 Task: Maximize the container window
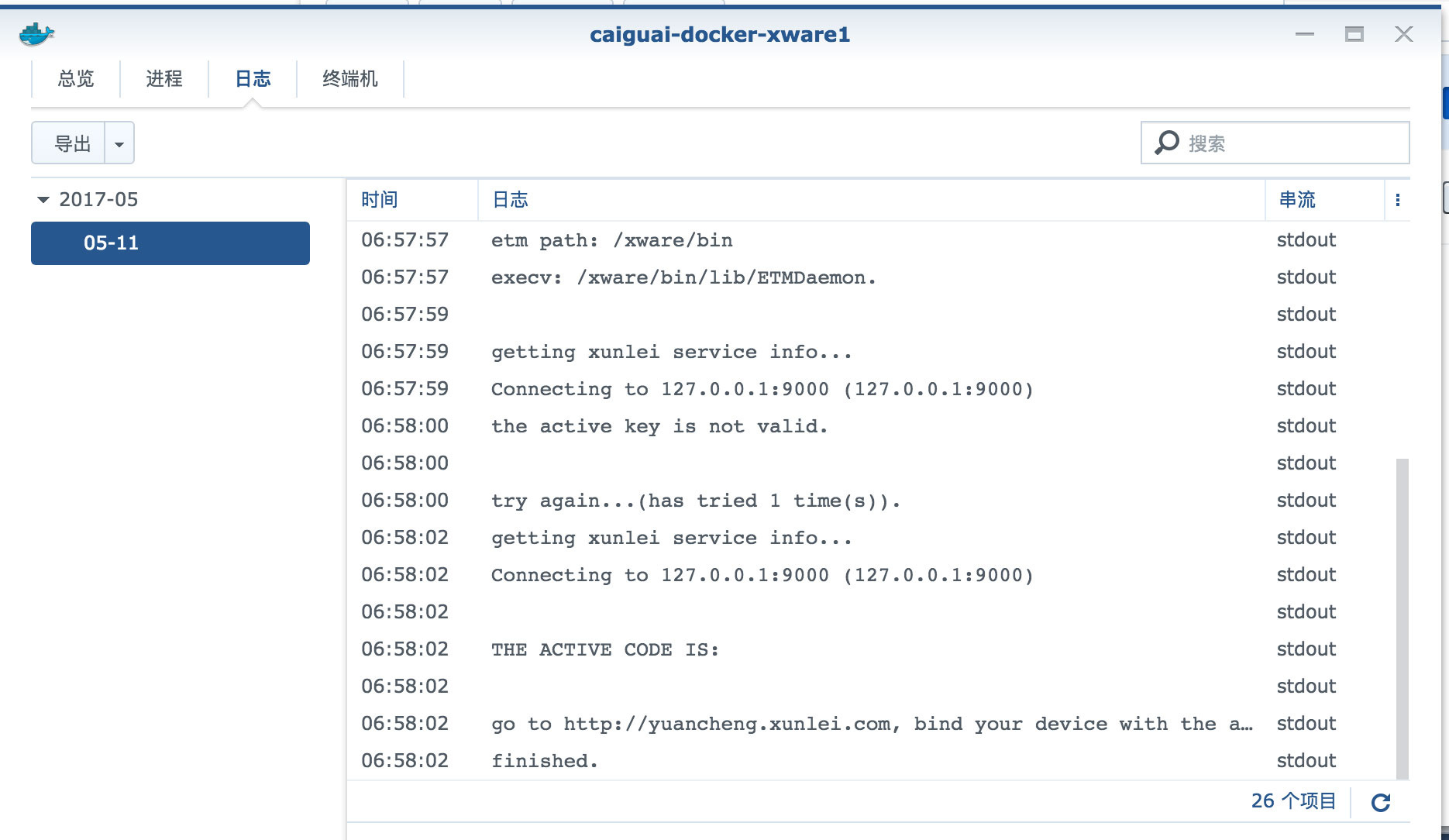[x=1354, y=34]
